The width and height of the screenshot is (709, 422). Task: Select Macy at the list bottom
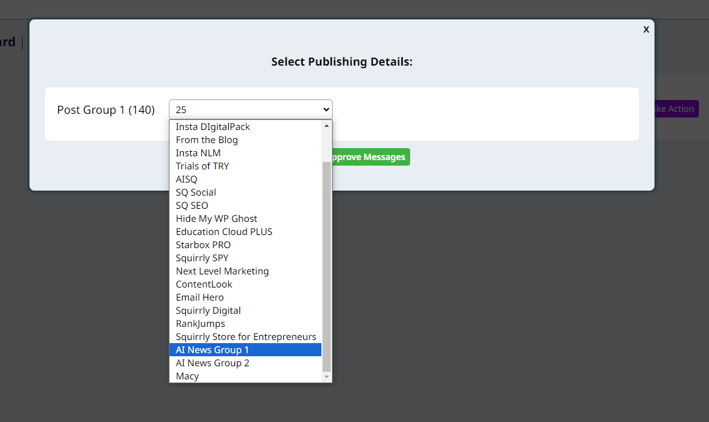click(187, 376)
